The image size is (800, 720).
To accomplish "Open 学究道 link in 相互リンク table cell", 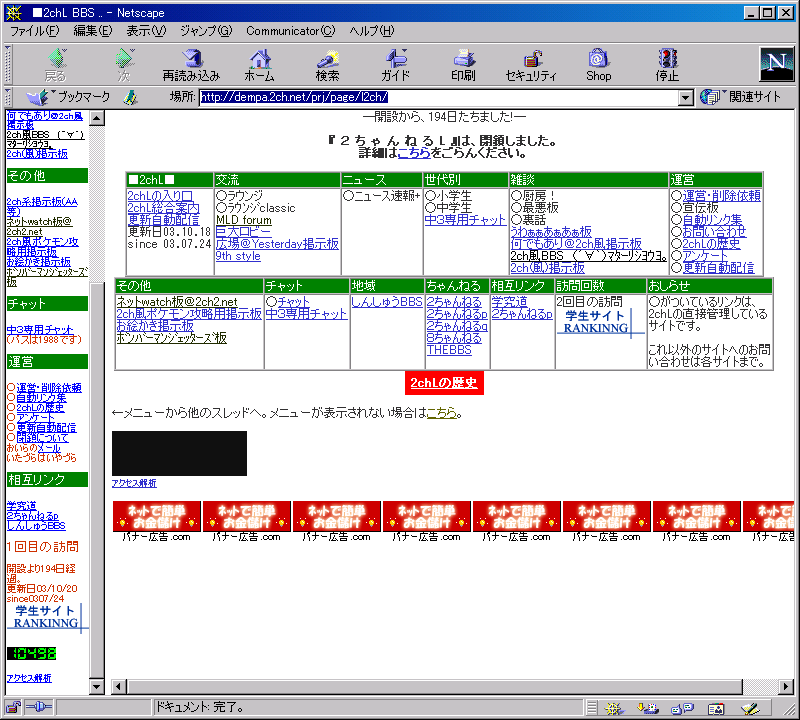I will [509, 302].
